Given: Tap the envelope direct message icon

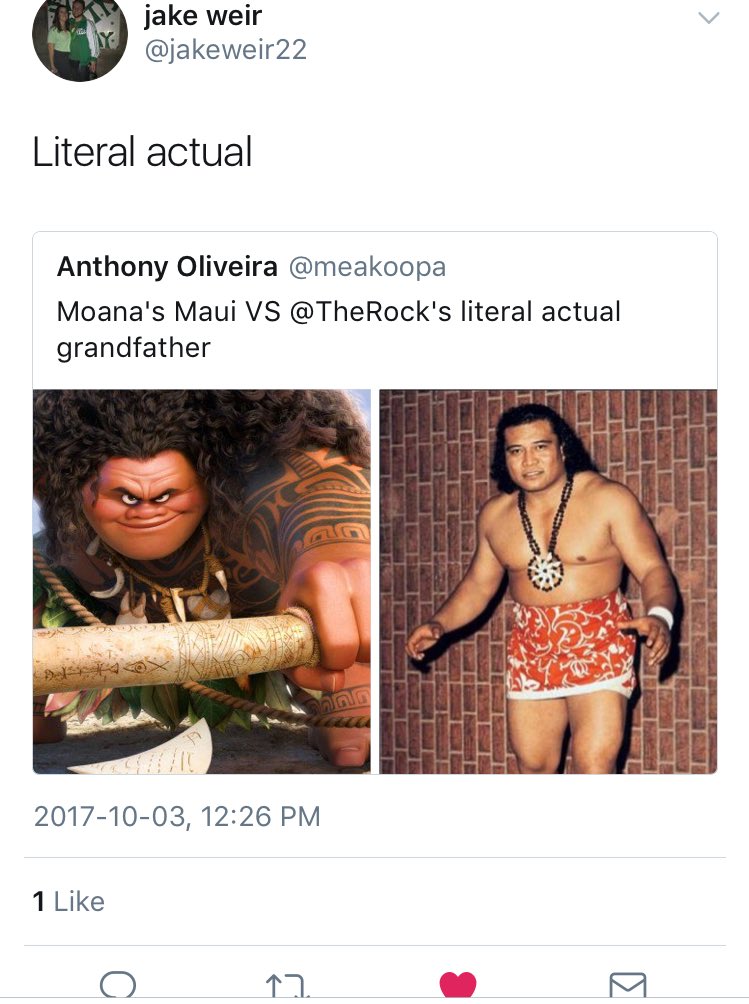Looking at the screenshot, I should coord(628,985).
